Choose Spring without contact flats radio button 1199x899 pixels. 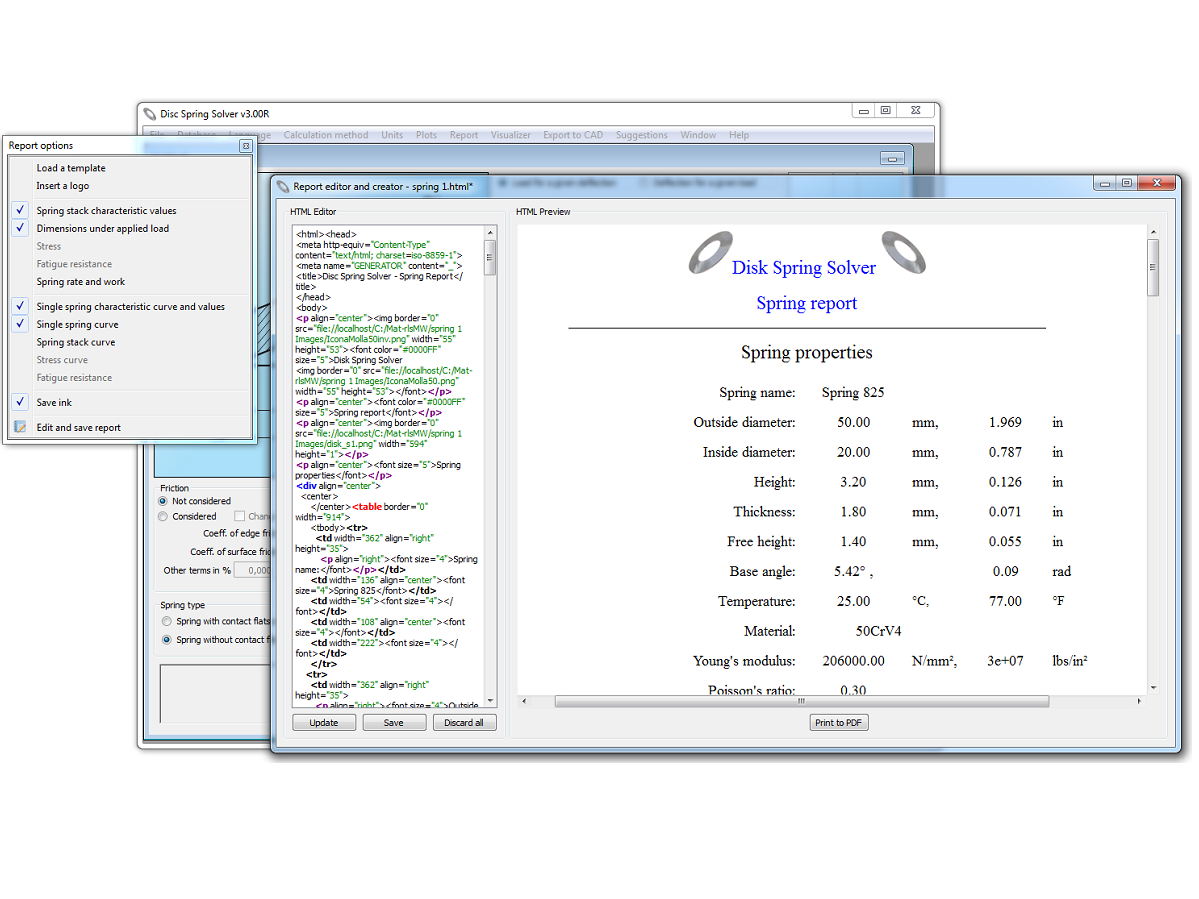click(167, 640)
